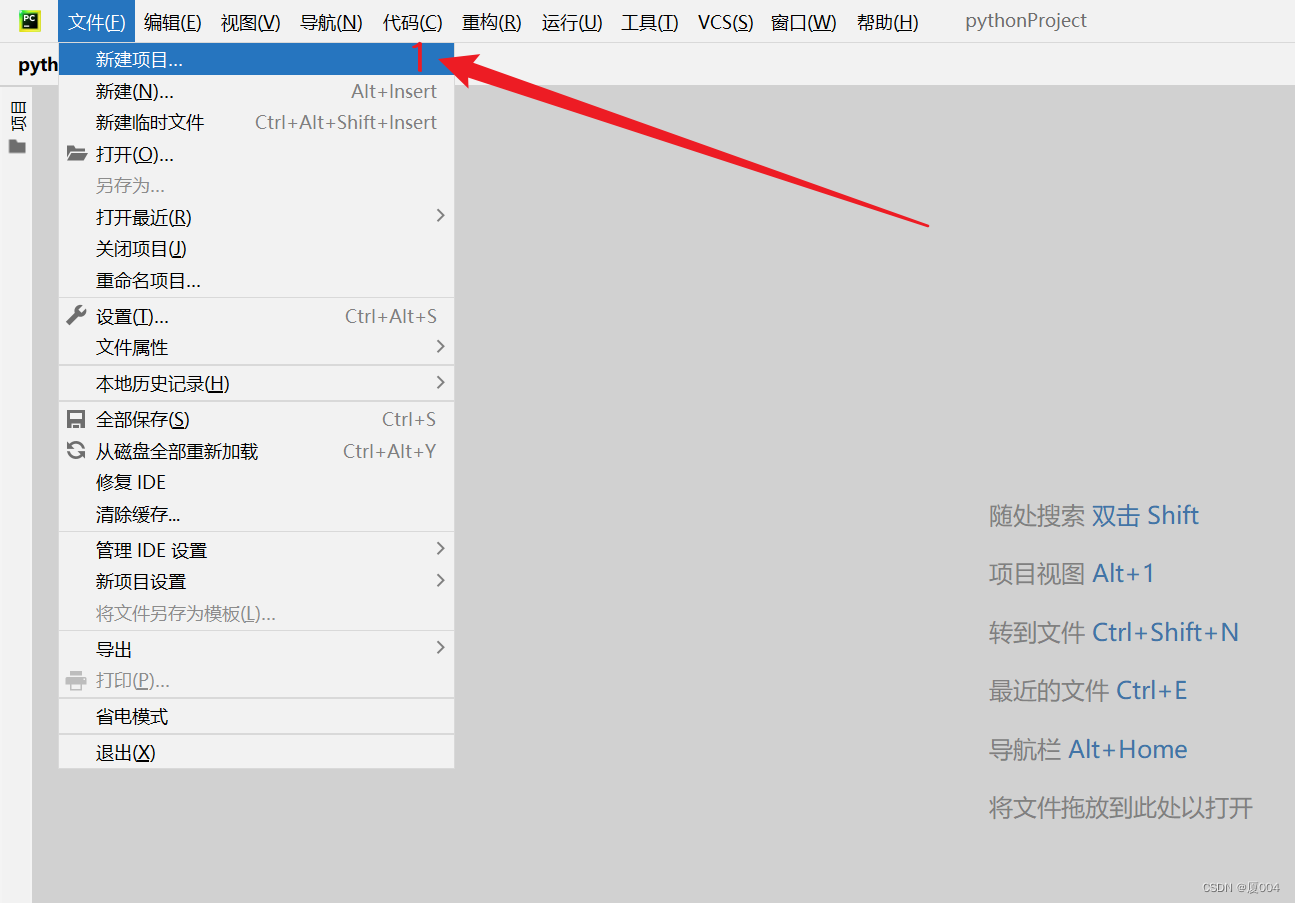Open the 文件(F) menu
The width and height of the screenshot is (1295, 903).
click(x=96, y=22)
